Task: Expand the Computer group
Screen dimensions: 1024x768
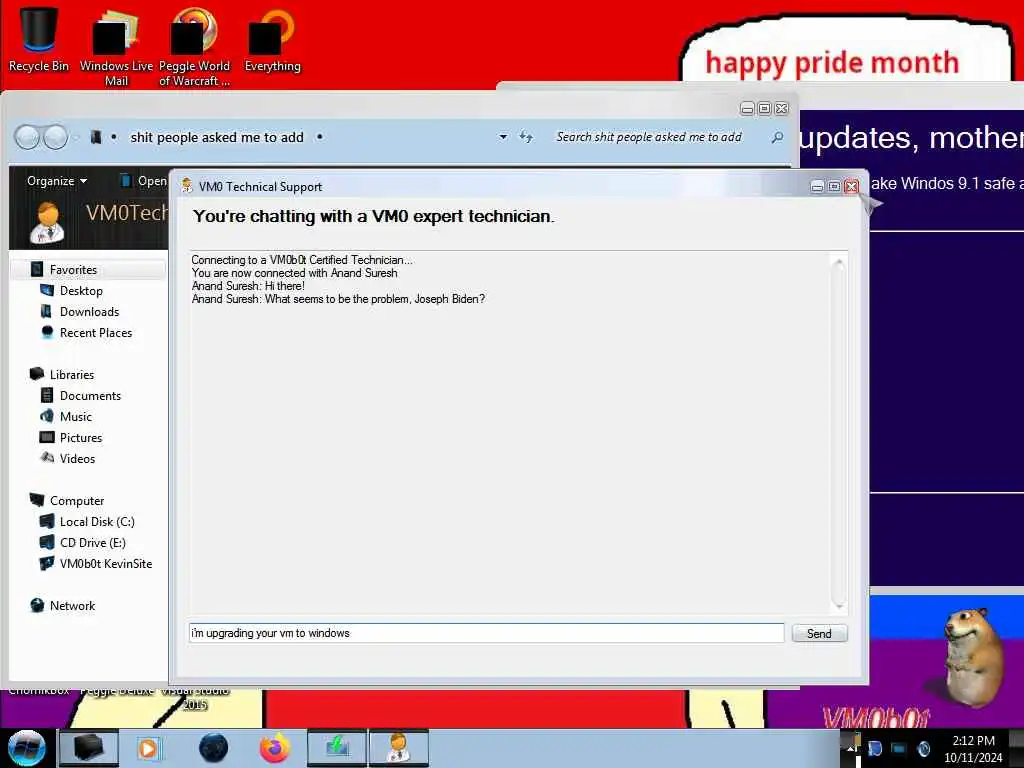Action: 77,501
